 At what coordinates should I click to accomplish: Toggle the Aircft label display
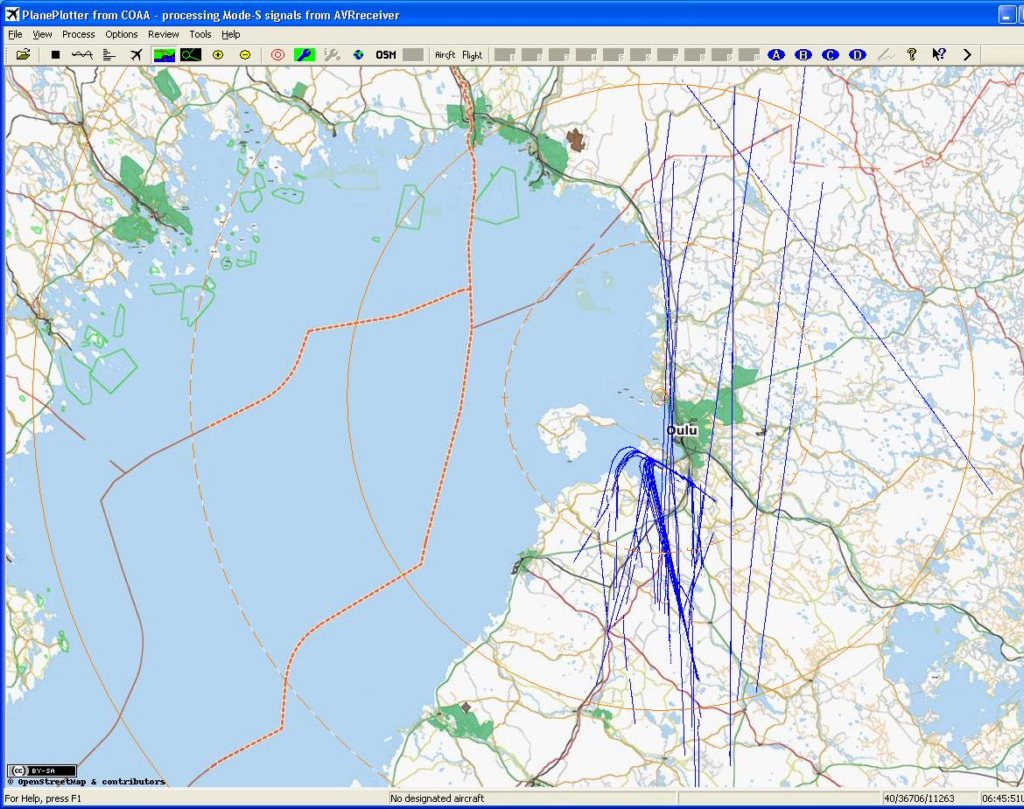[x=445, y=55]
